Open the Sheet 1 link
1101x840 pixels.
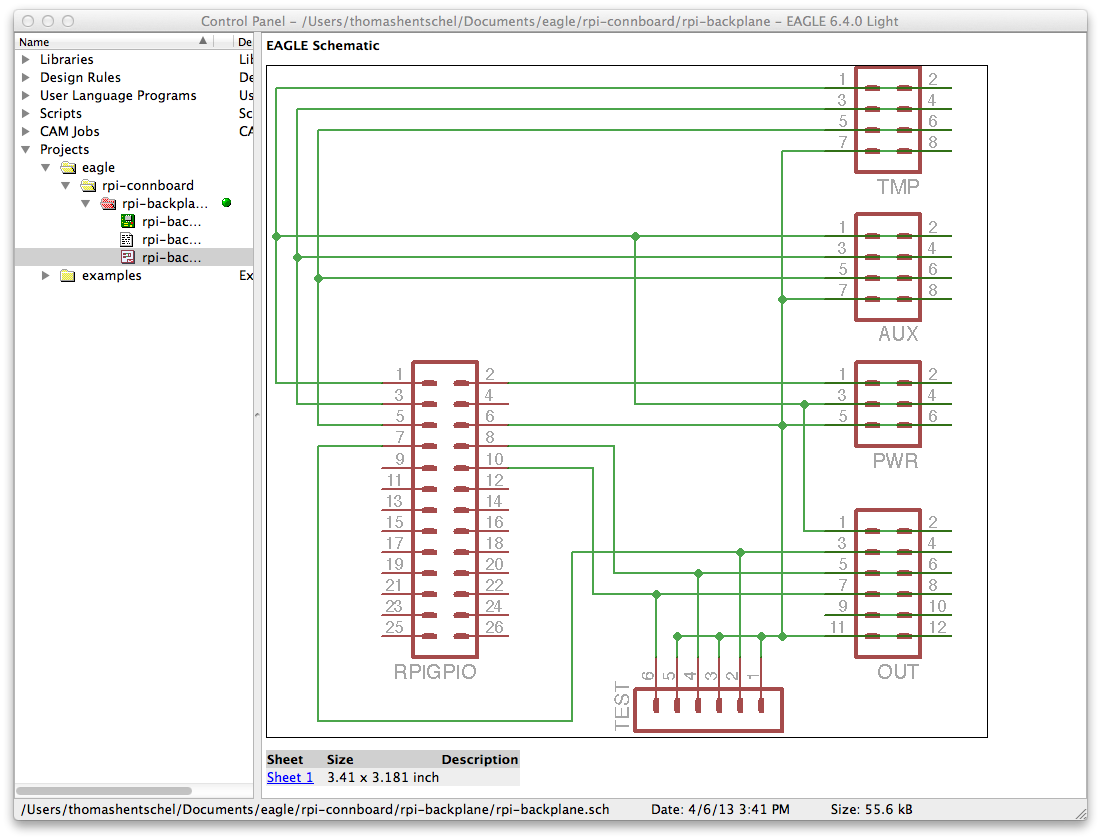click(x=290, y=777)
